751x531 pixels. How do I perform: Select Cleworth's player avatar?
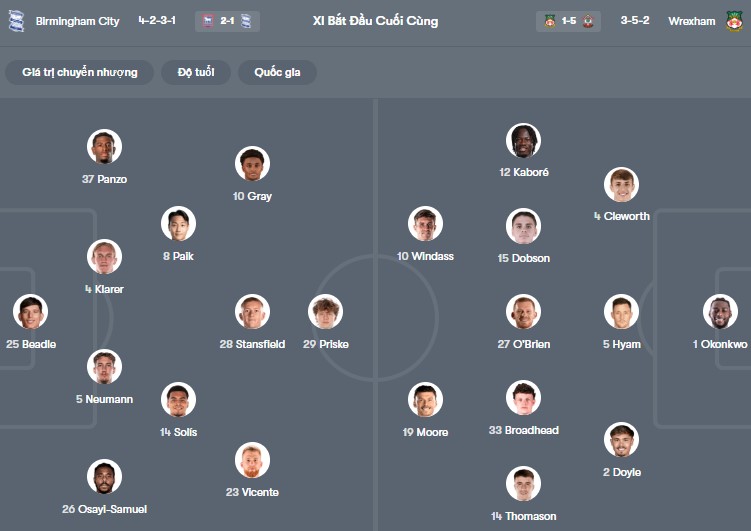[621, 185]
